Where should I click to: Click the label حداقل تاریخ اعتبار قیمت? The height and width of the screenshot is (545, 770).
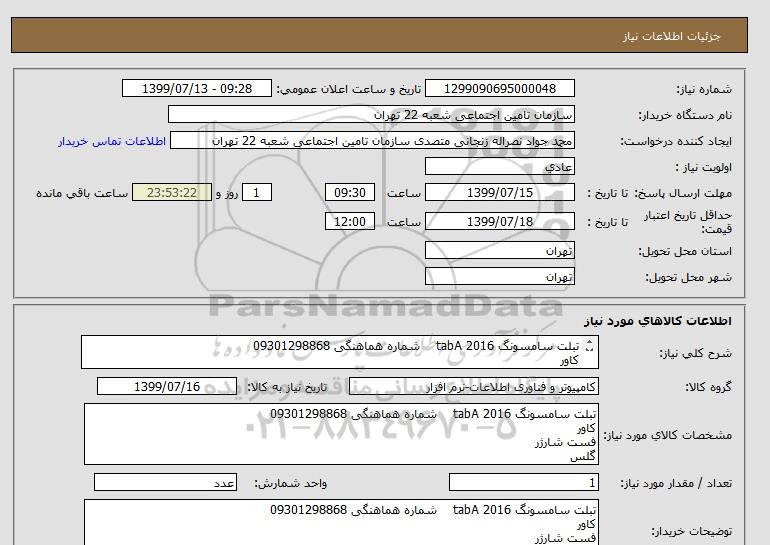click(x=688, y=222)
